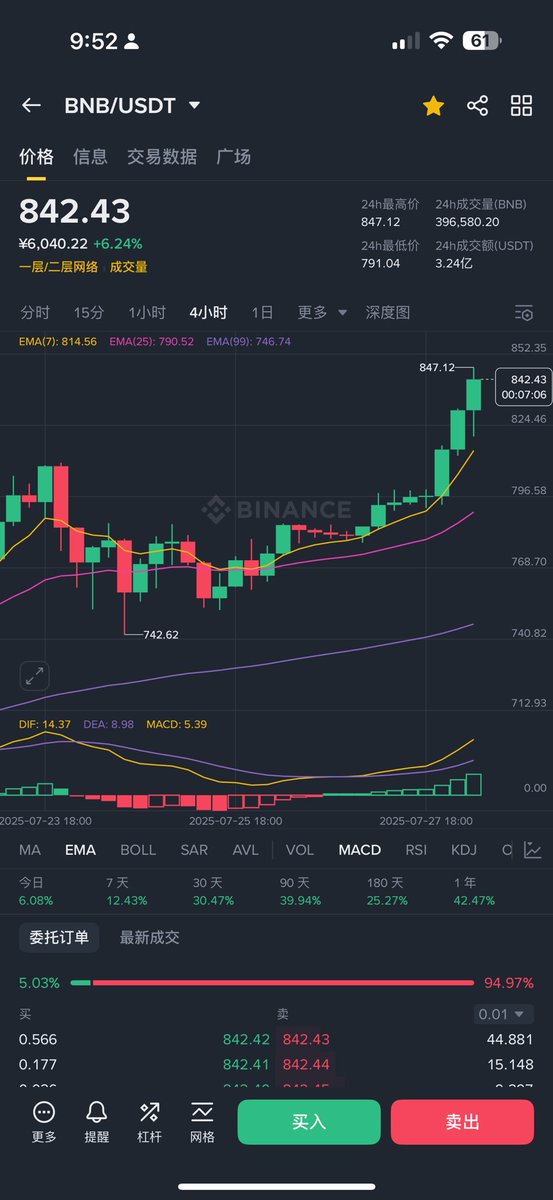Open the grid layout icon at top right
Image resolution: width=553 pixels, height=1200 pixels.
click(521, 105)
